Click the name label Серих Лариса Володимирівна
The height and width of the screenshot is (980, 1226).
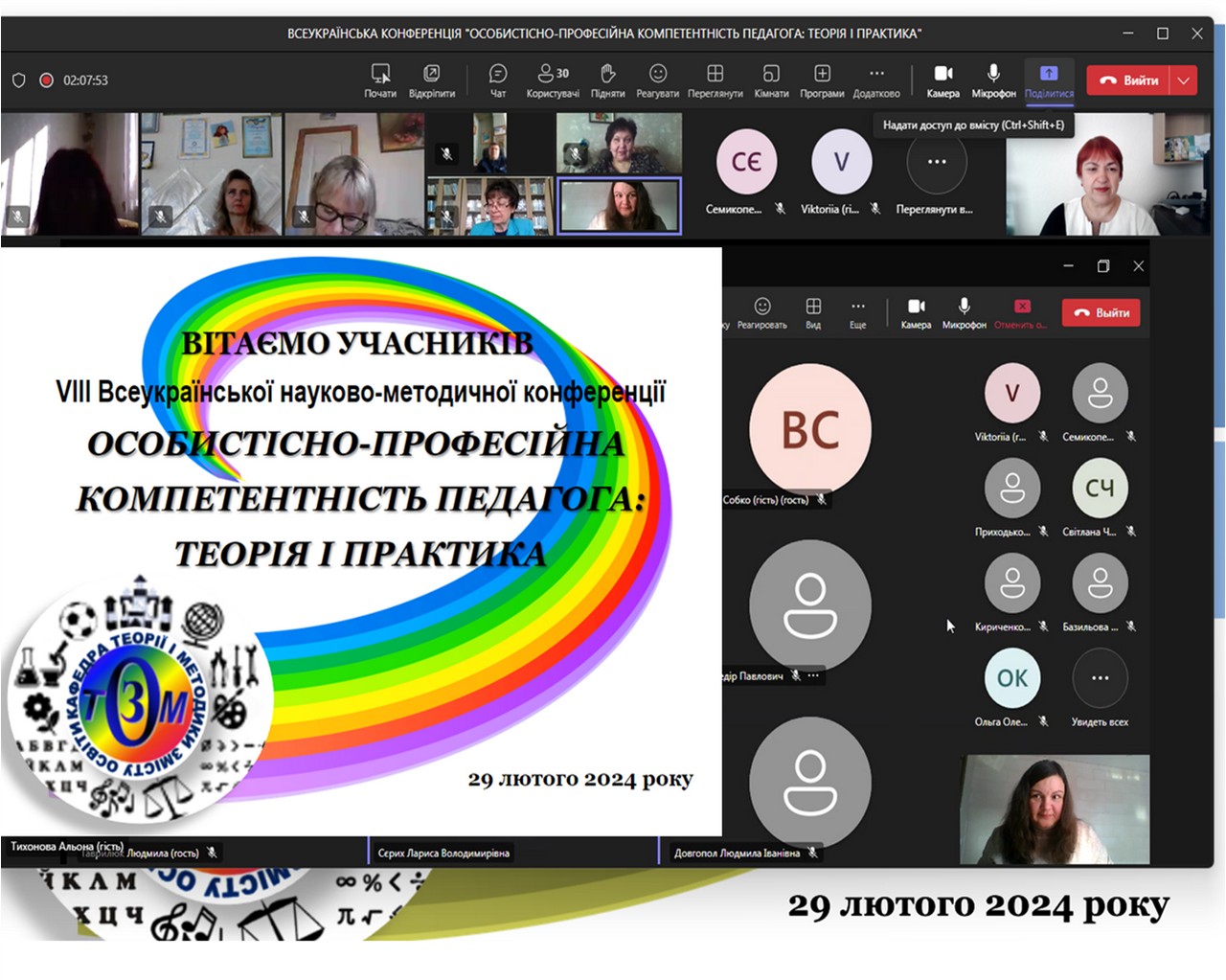tap(443, 853)
